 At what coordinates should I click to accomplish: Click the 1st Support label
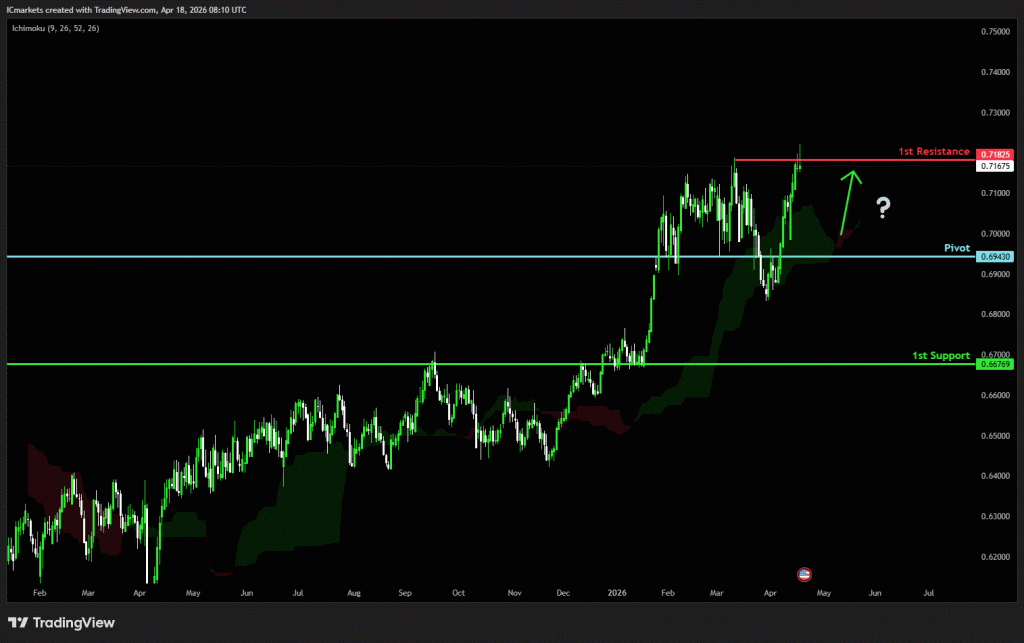click(x=940, y=355)
